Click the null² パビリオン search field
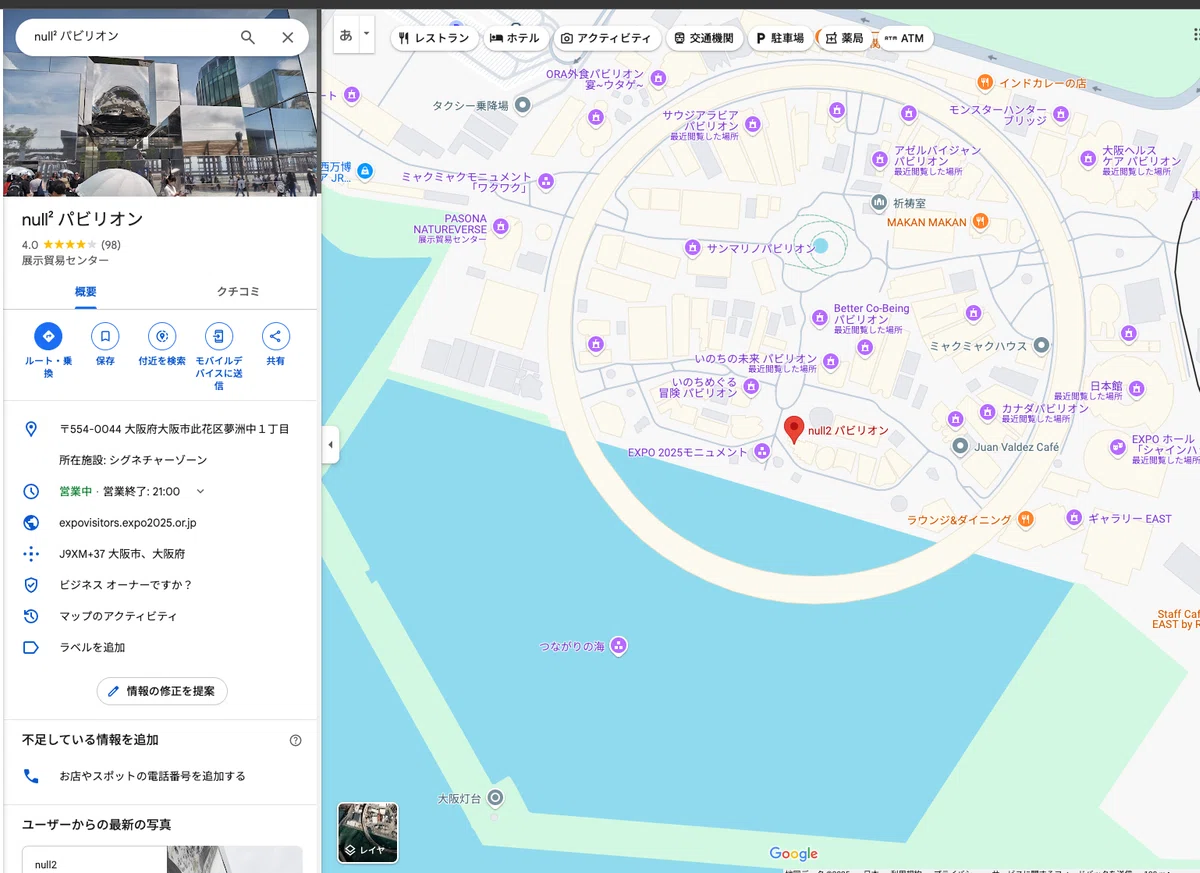The height and width of the screenshot is (873, 1200). tap(130, 37)
